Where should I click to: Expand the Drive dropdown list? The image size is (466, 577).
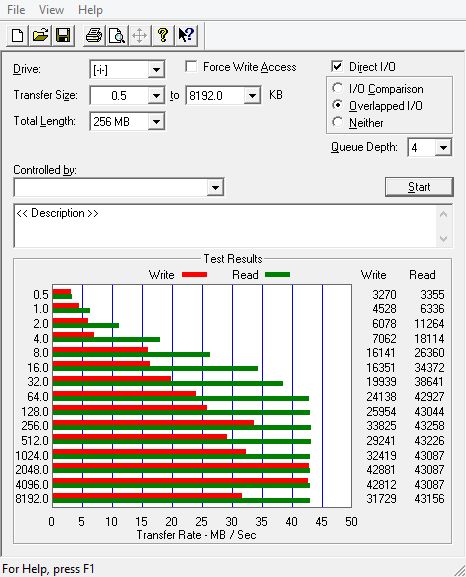pos(156,70)
